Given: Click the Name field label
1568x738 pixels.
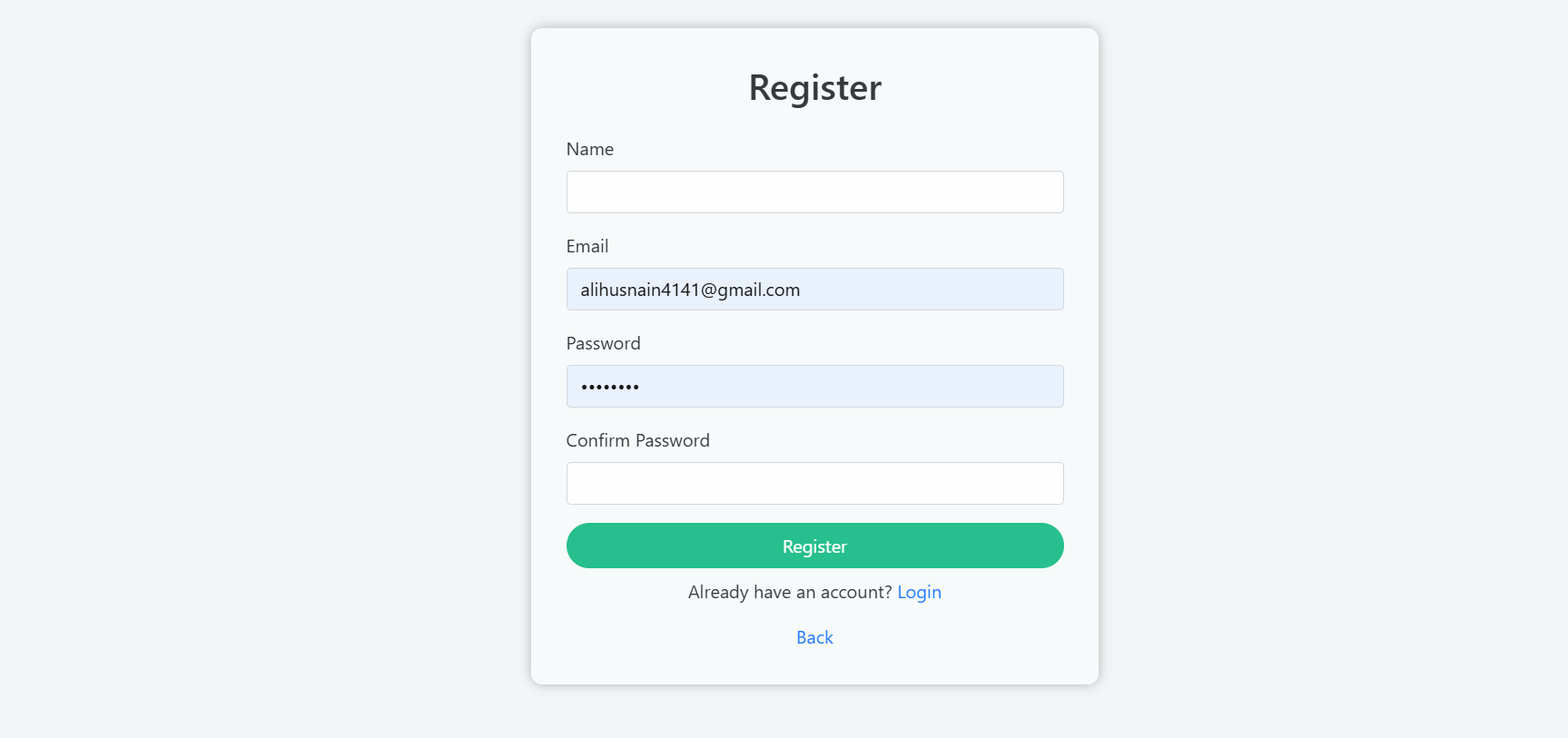Looking at the screenshot, I should 590,150.
